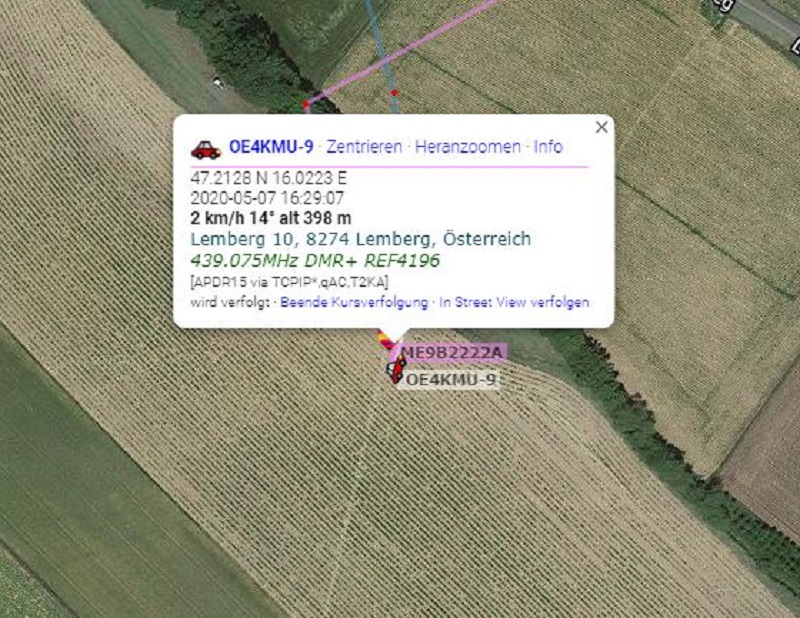Click the pink track line on the map
This screenshot has height=618, width=800.
coord(408,48)
